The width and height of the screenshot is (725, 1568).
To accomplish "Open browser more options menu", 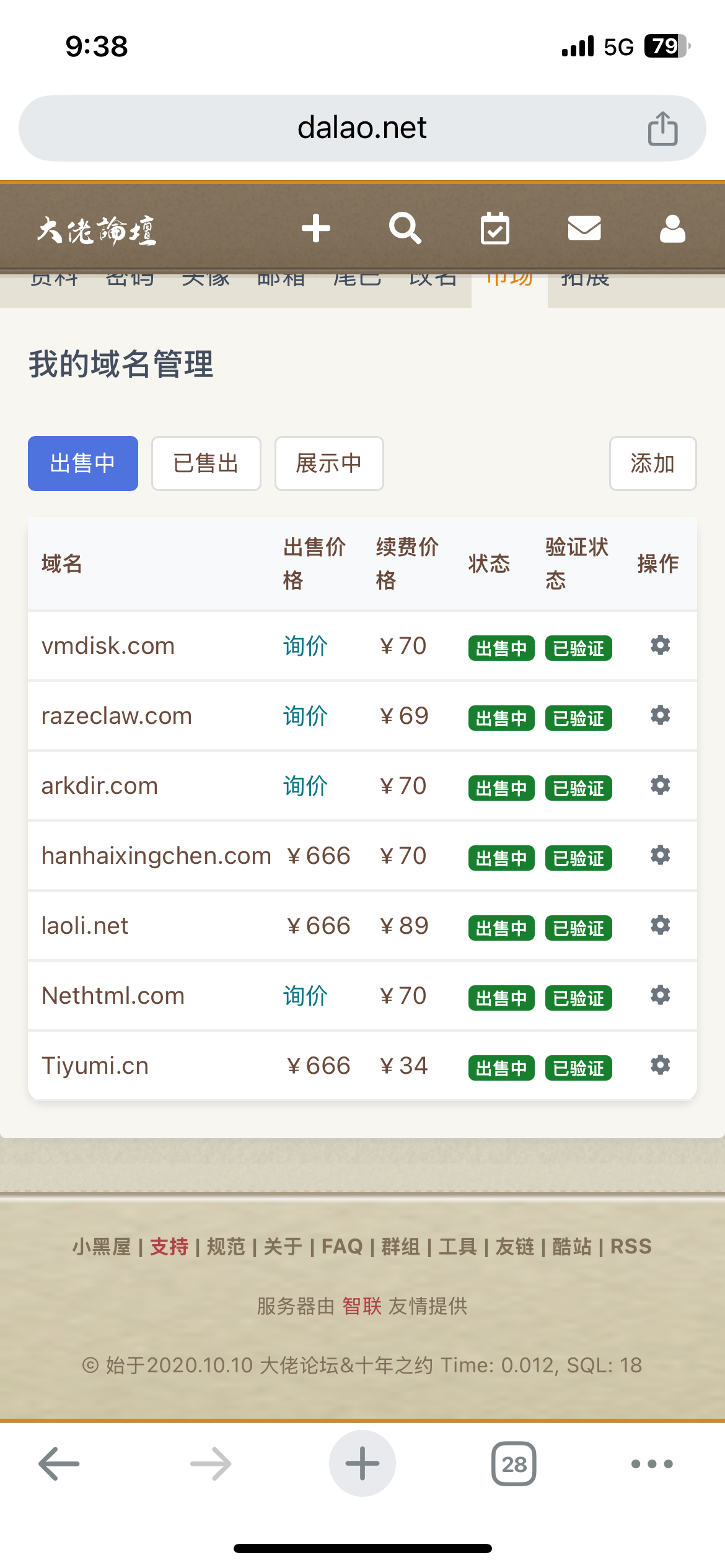I will pyautogui.click(x=652, y=1464).
